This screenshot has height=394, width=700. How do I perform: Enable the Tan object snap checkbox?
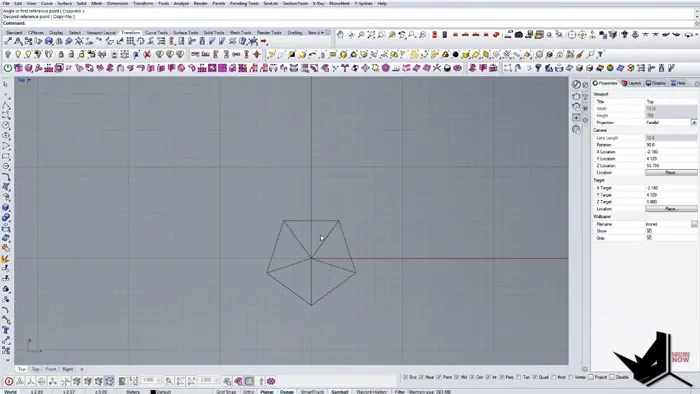pyautogui.click(x=519, y=377)
